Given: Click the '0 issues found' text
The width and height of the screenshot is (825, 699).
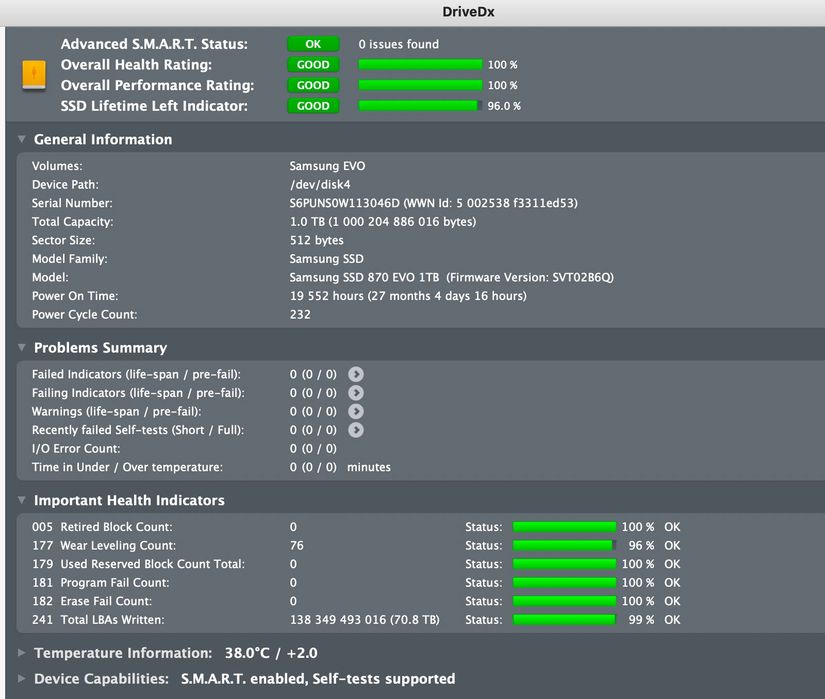Looking at the screenshot, I should [398, 44].
